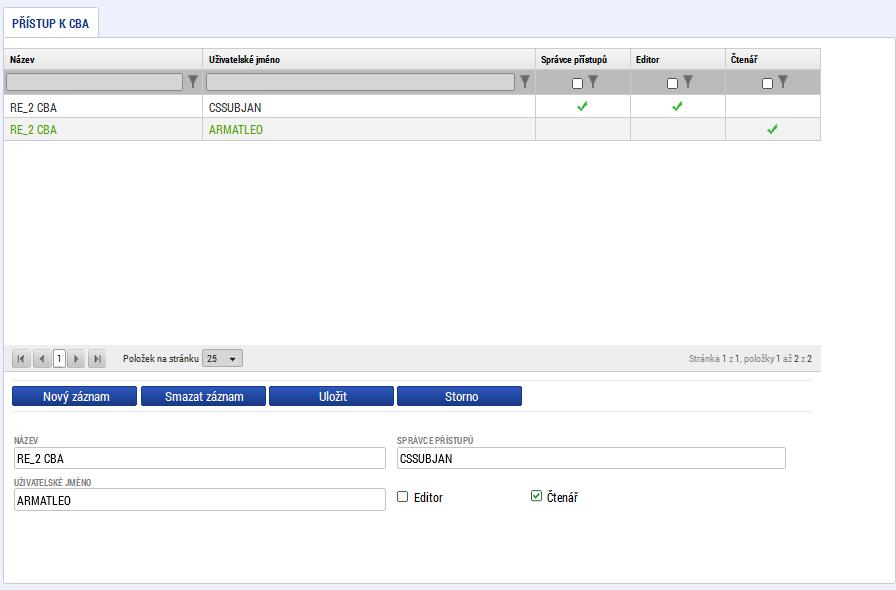Save changes with the Uložit button
Screen dimensions: 896x590
click(331, 396)
